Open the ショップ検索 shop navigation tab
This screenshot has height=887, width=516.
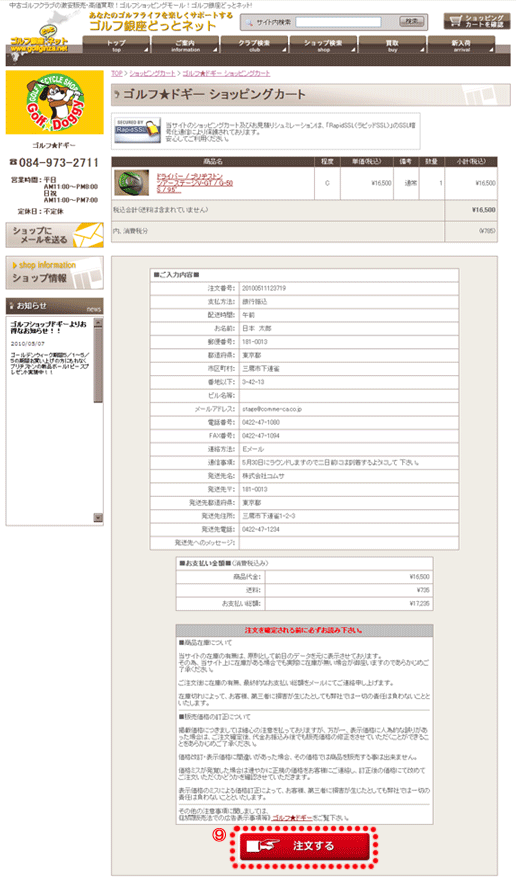click(x=324, y=45)
